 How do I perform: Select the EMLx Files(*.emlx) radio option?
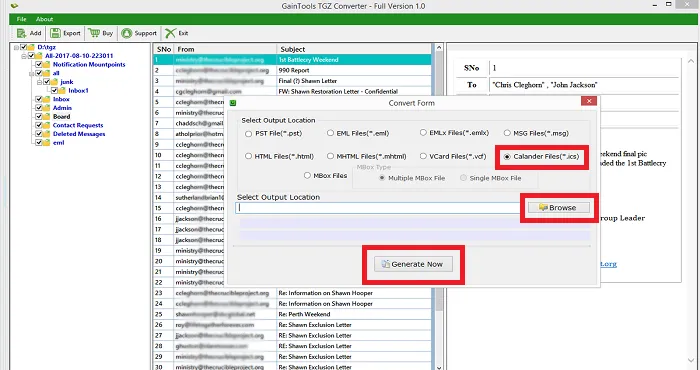pyautogui.click(x=423, y=133)
